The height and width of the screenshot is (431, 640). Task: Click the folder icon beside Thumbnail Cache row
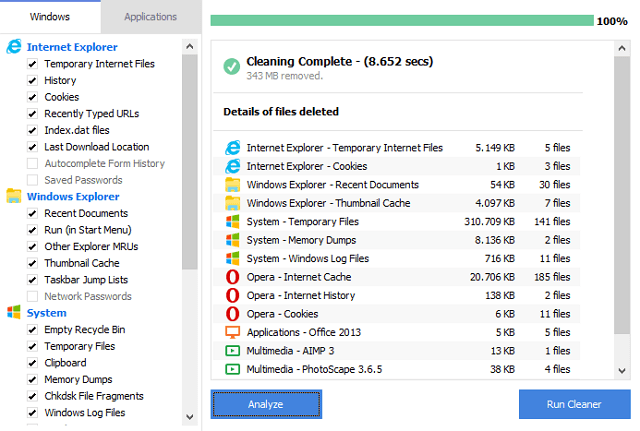[x=233, y=203]
